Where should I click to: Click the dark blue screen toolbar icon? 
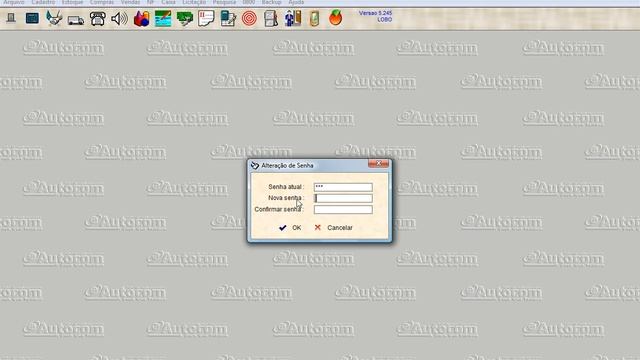32,18
